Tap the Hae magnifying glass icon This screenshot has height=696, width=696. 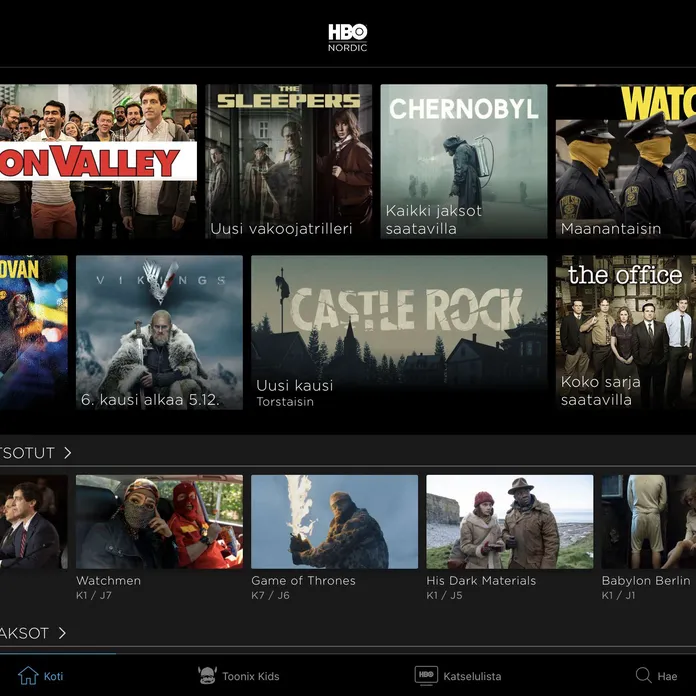click(644, 676)
